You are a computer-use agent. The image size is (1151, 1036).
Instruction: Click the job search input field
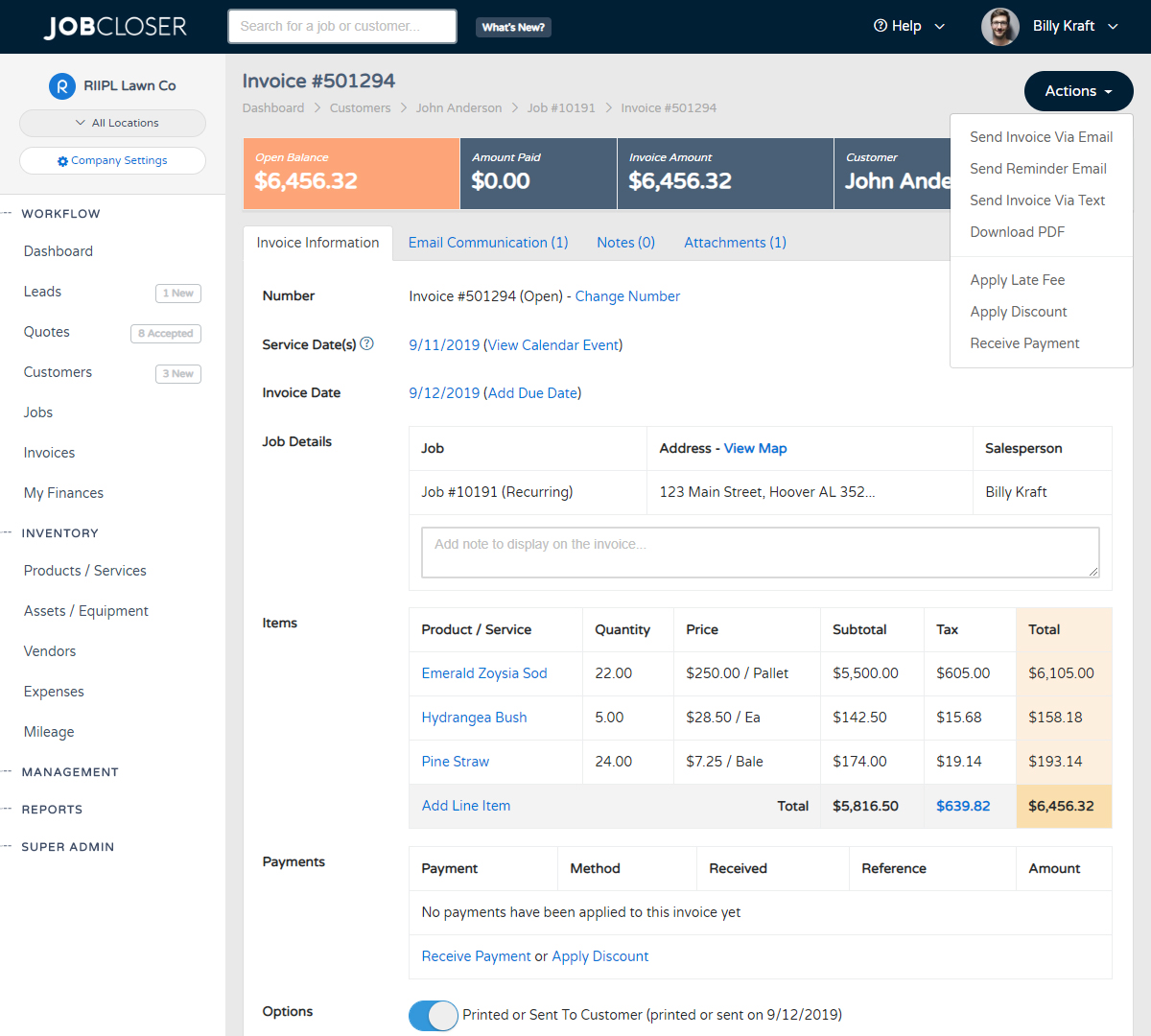pos(341,26)
